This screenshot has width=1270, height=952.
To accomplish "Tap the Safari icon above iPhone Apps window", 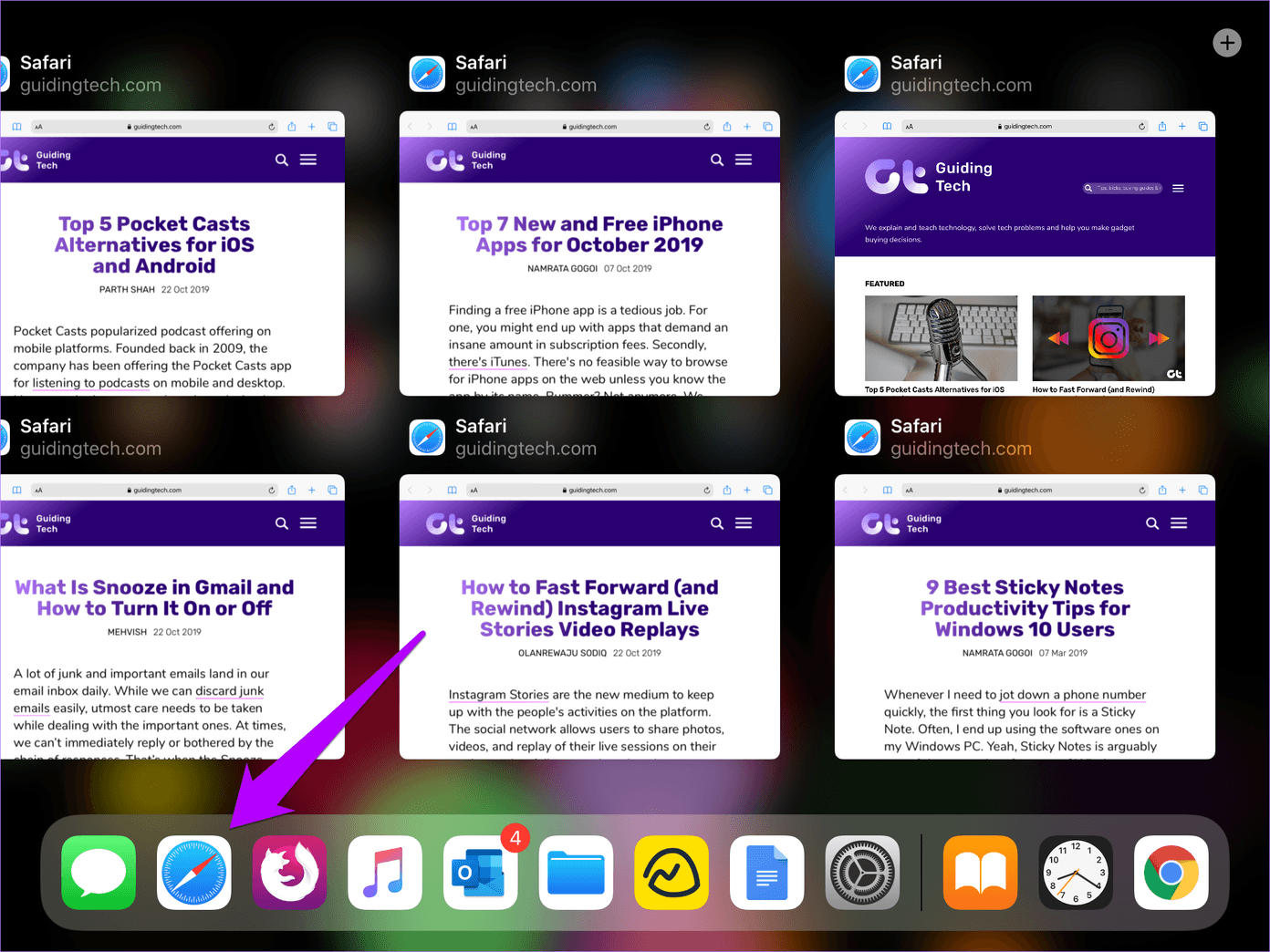I will (427, 74).
